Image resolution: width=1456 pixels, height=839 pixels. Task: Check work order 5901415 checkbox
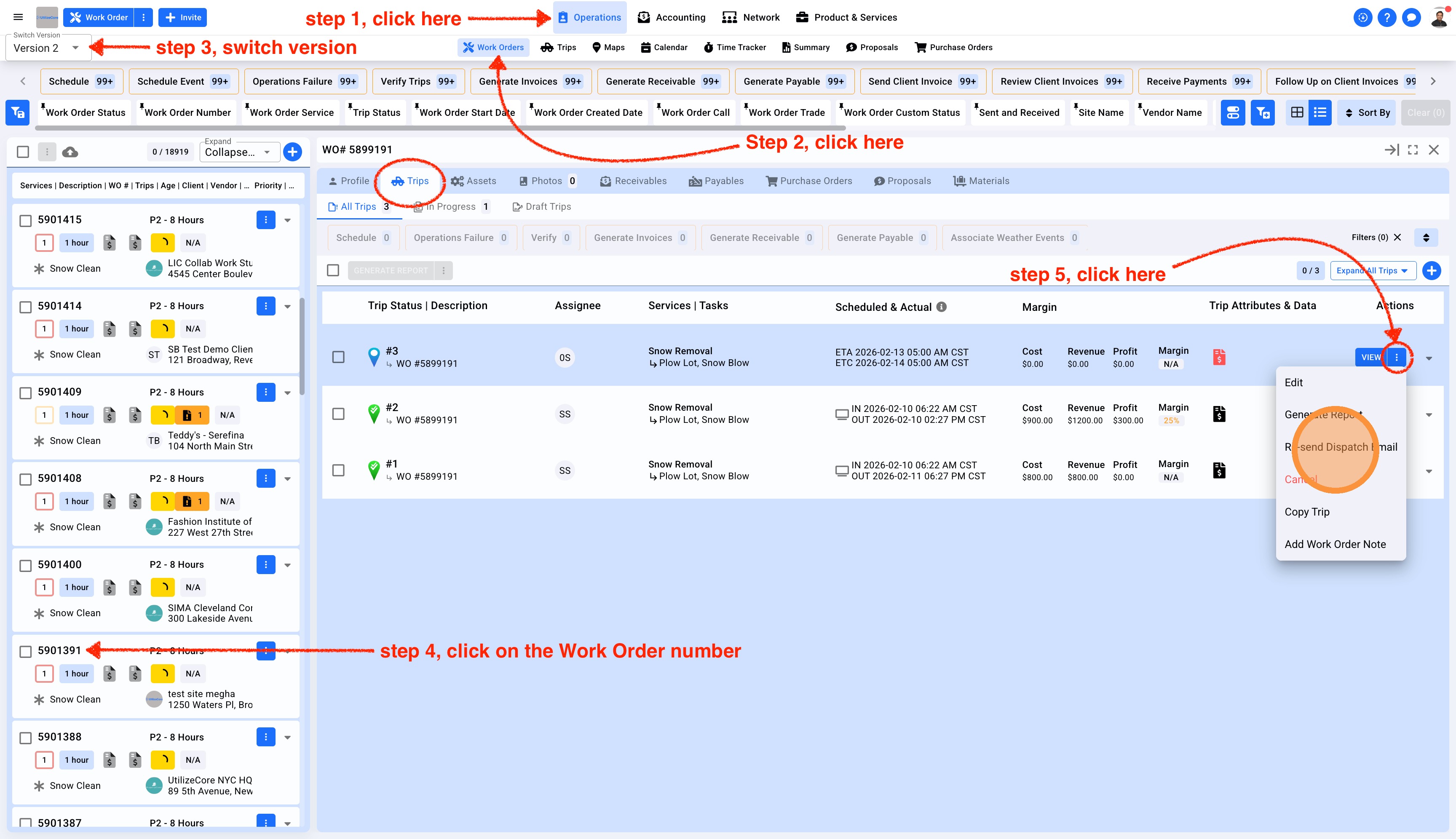(25, 221)
